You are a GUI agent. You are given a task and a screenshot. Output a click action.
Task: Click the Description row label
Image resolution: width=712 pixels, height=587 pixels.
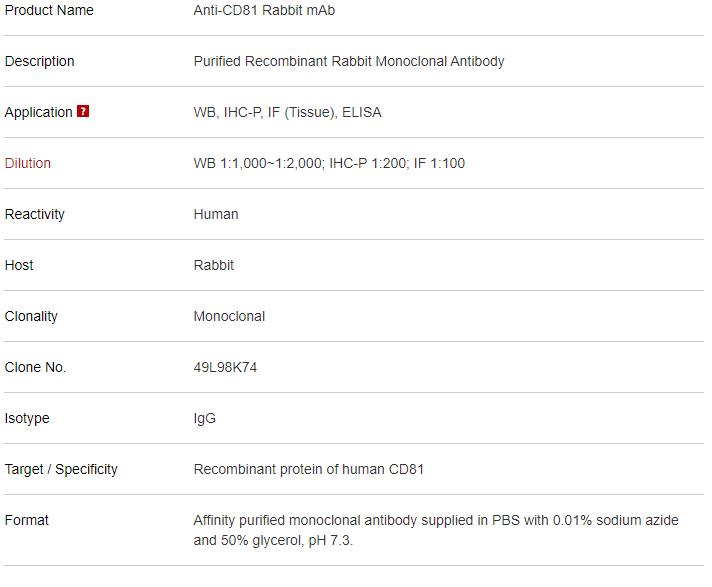click(x=40, y=61)
